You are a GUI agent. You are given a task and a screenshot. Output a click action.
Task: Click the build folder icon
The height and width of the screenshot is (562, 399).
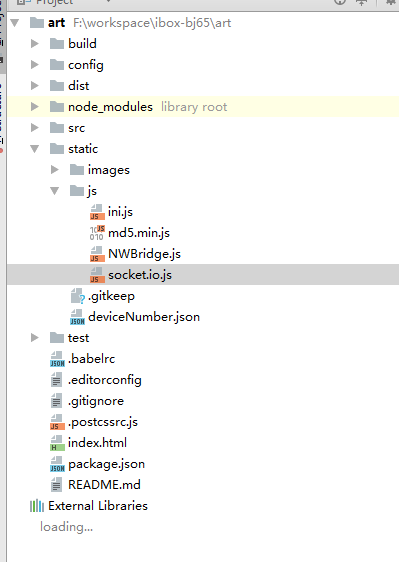point(57,44)
